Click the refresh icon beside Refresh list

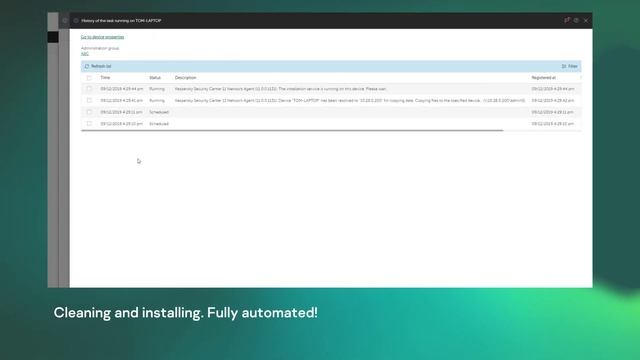tap(87, 66)
